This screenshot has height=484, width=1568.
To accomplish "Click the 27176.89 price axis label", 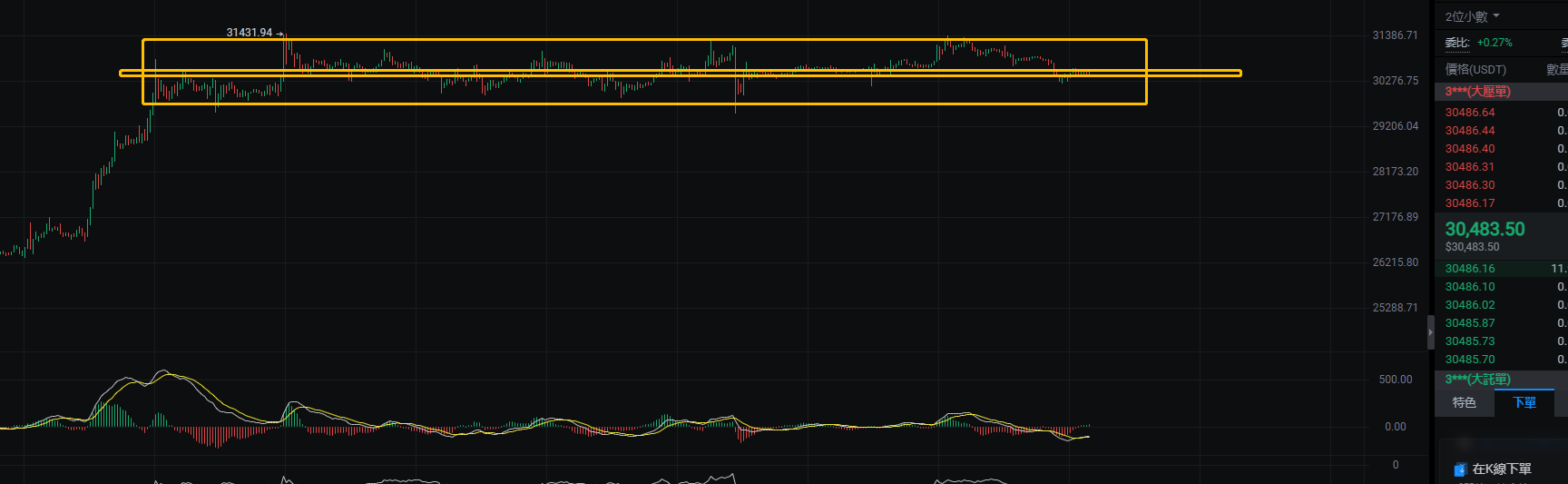I will pyautogui.click(x=1395, y=217).
